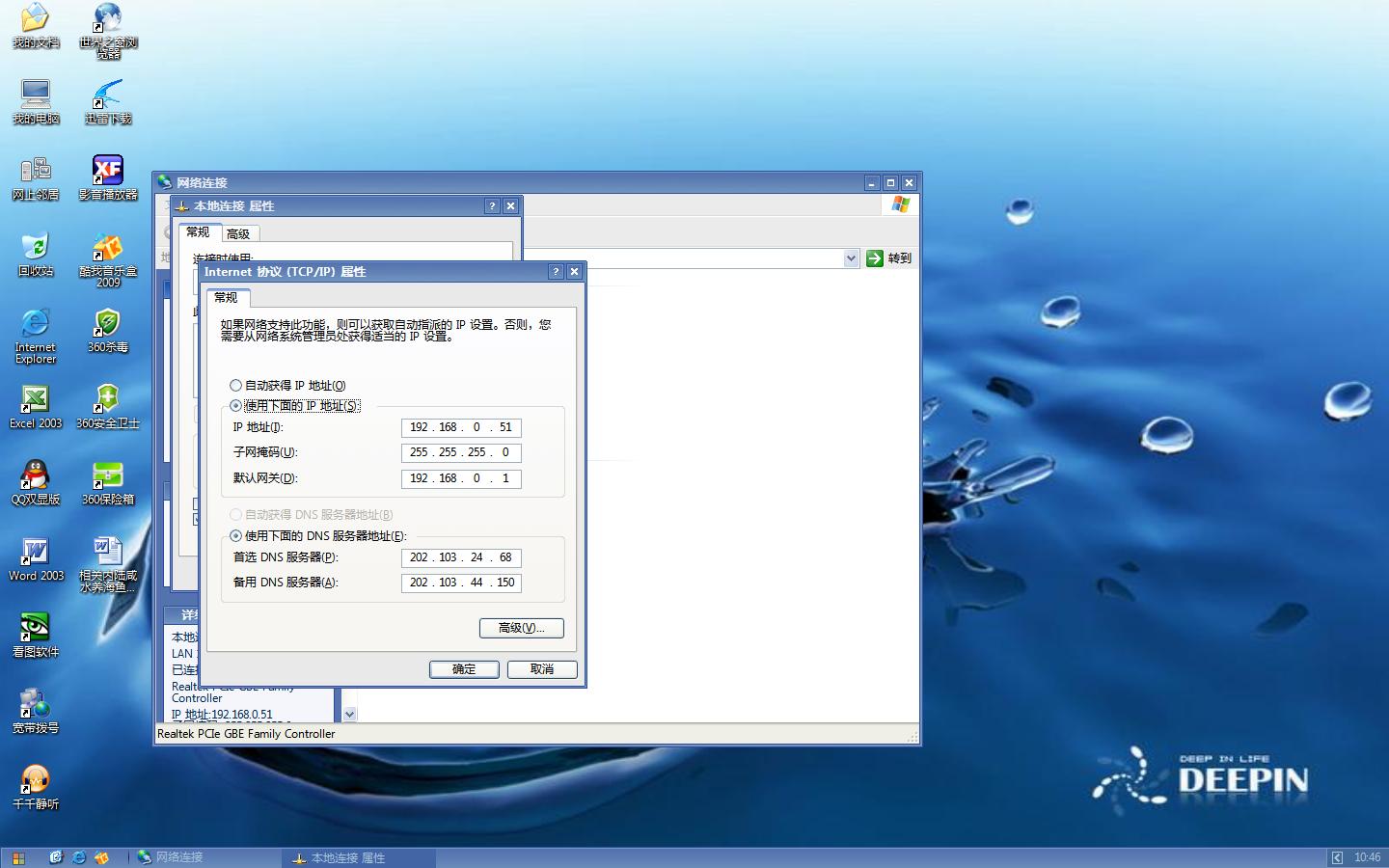Click the 确定 button

pyautogui.click(x=464, y=669)
